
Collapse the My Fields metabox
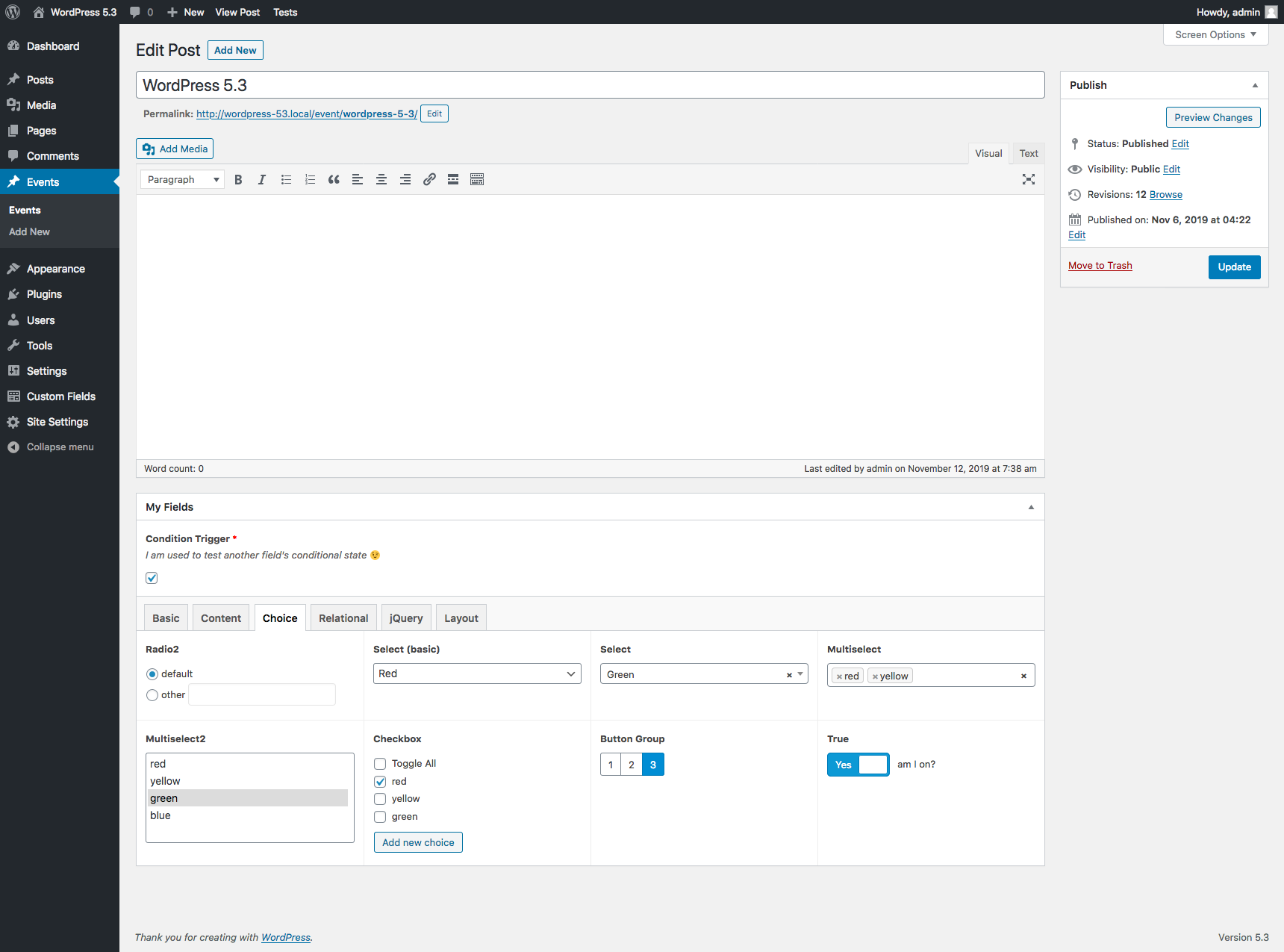coord(1031,507)
